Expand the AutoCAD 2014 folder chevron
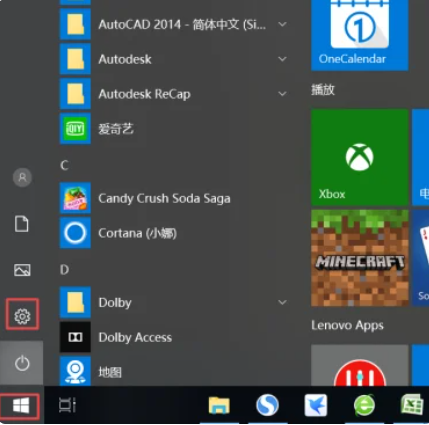Screen dimensions: 429x425 point(282,24)
